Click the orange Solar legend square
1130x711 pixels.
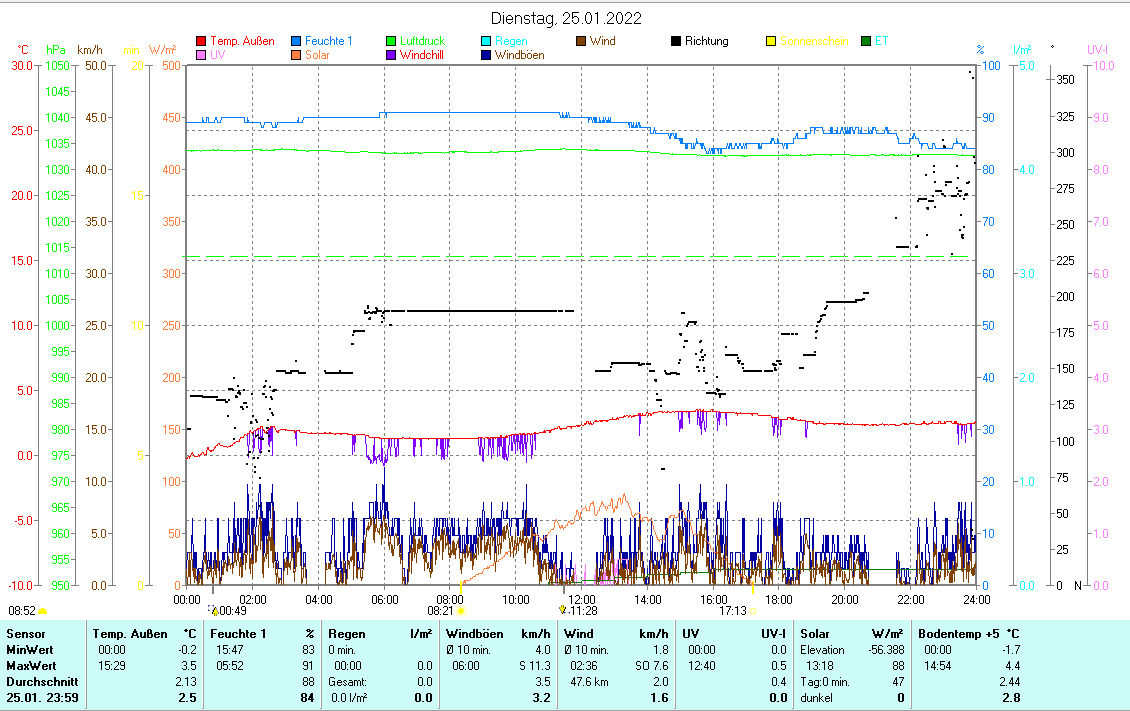[297, 55]
